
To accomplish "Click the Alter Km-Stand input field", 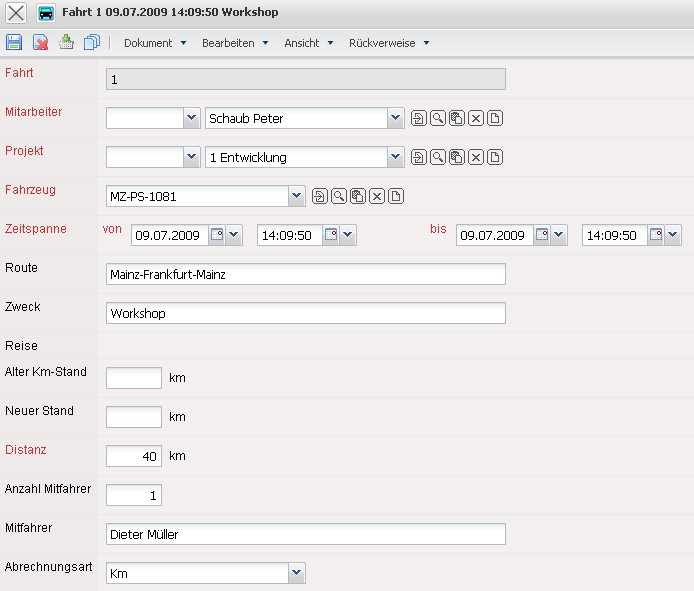I will [x=134, y=378].
